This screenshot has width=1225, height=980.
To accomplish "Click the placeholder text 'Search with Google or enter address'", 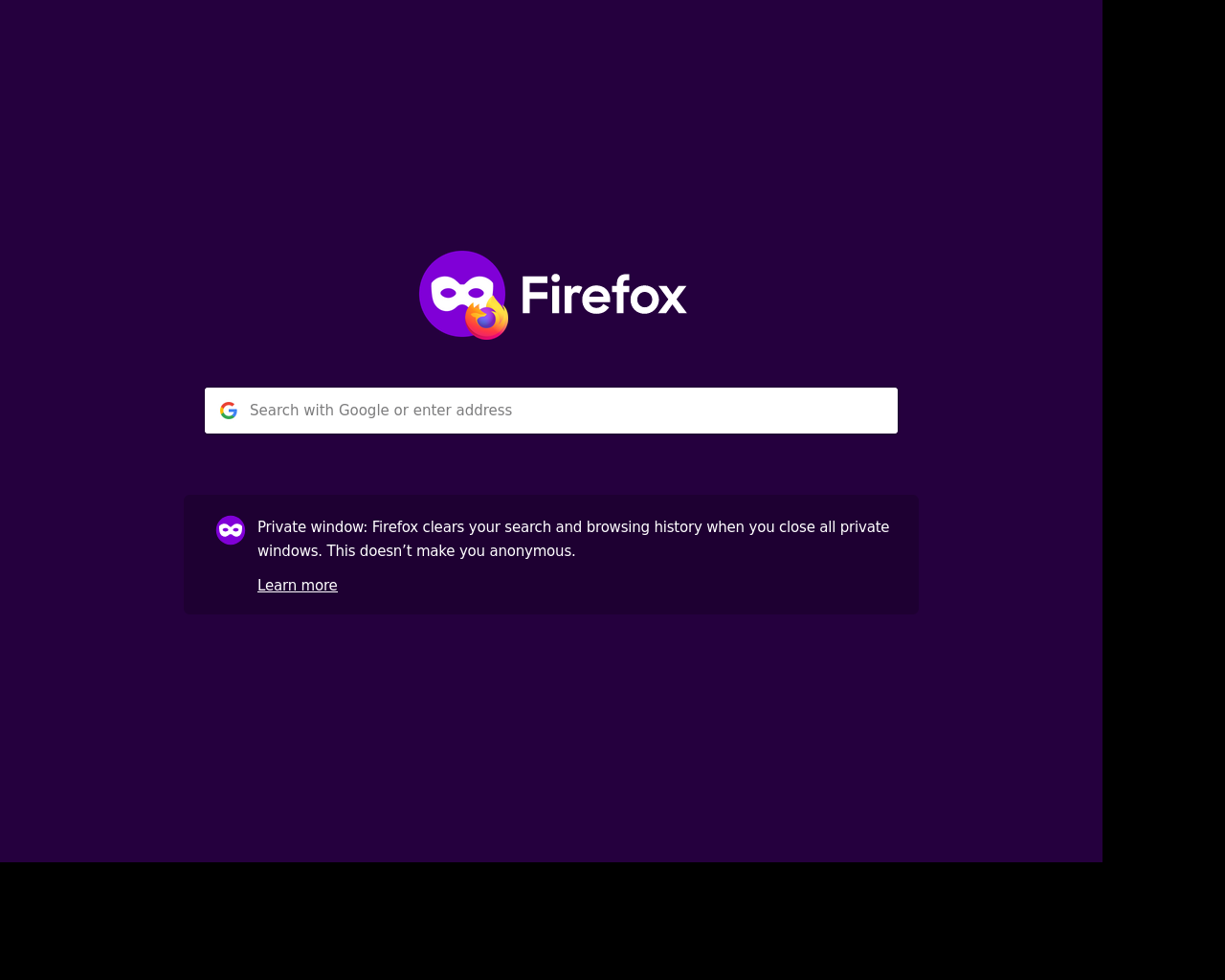I will (381, 411).
